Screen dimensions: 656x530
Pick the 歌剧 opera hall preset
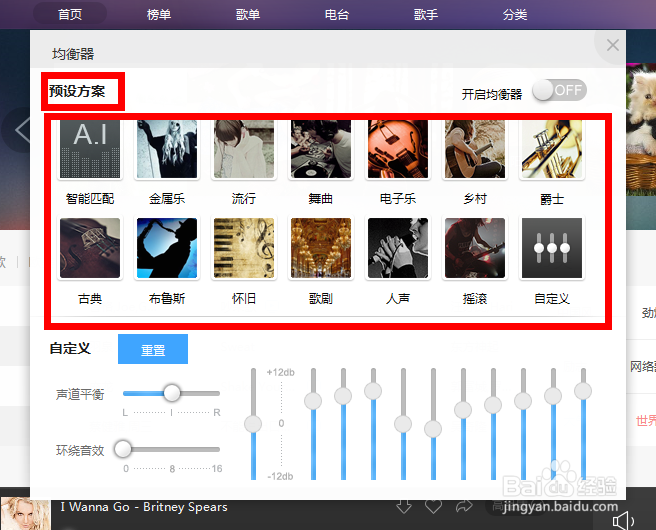tap(321, 248)
